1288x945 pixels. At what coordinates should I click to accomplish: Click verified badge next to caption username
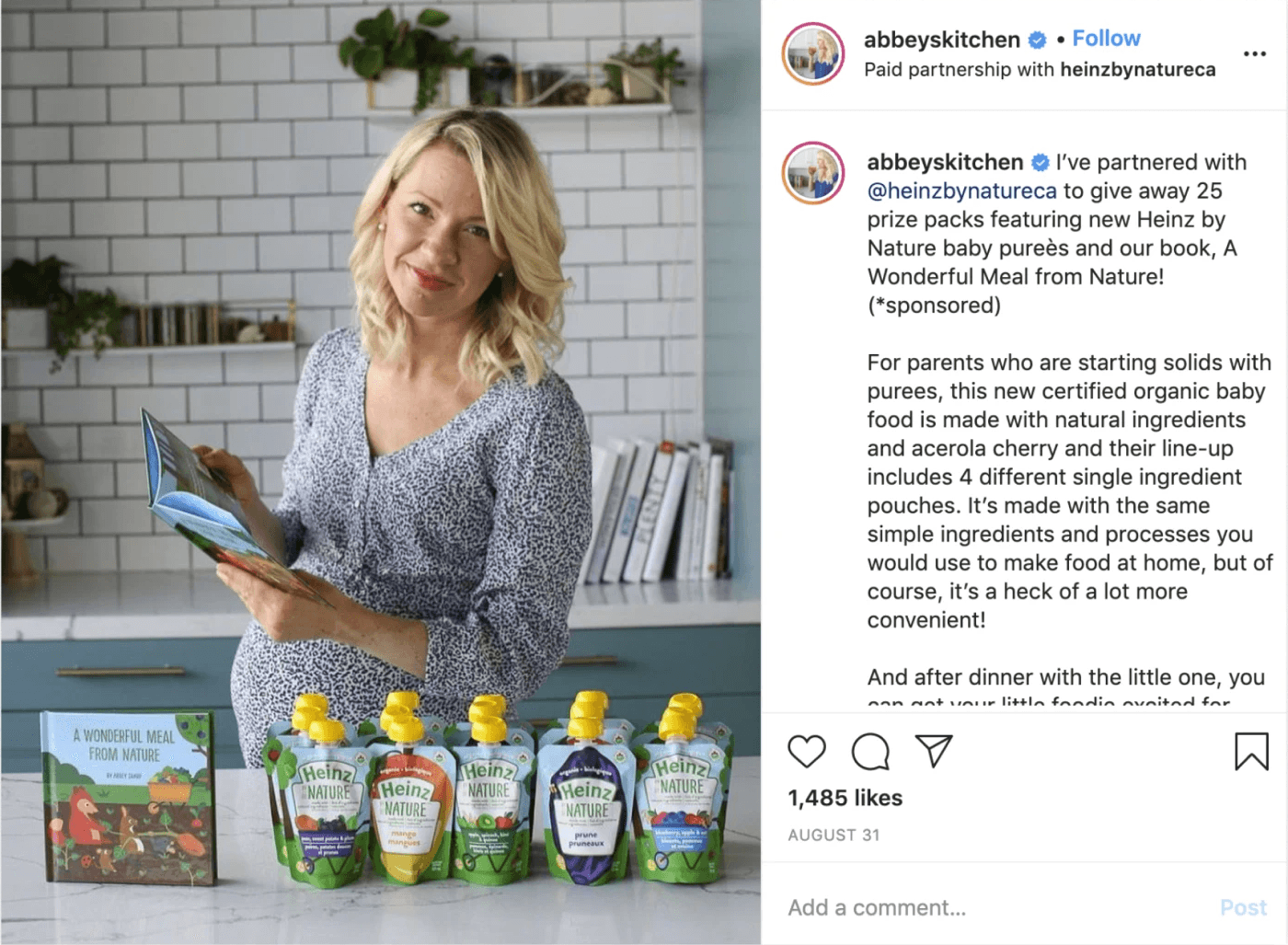(x=1040, y=163)
